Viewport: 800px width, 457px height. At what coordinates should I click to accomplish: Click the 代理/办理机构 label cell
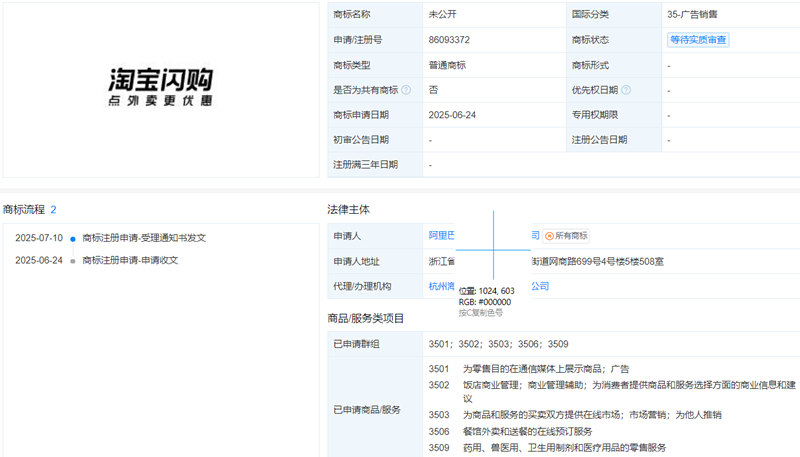point(375,286)
